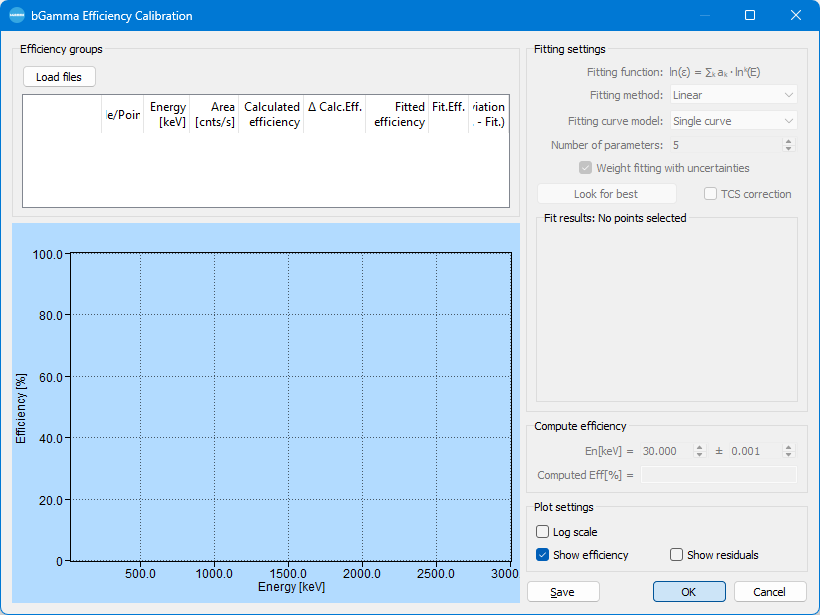820x615 pixels.
Task: Click the OK button
Action: pyautogui.click(x=689, y=592)
